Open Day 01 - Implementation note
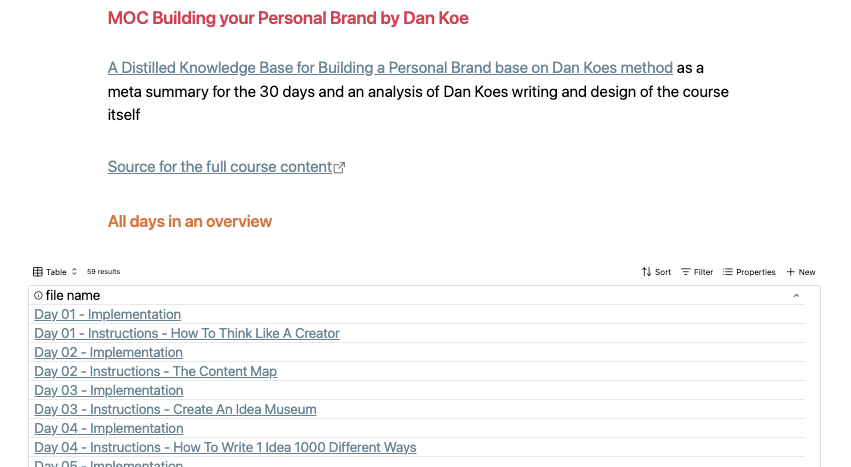The image size is (851, 467). click(107, 314)
